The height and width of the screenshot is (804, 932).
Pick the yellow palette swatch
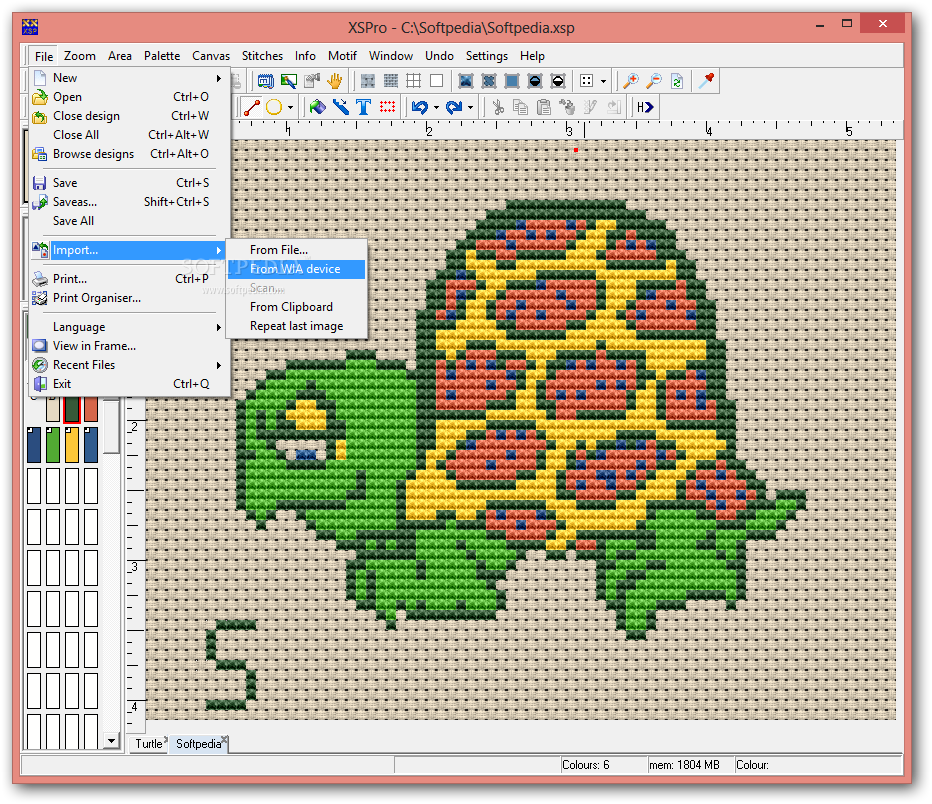[x=72, y=444]
